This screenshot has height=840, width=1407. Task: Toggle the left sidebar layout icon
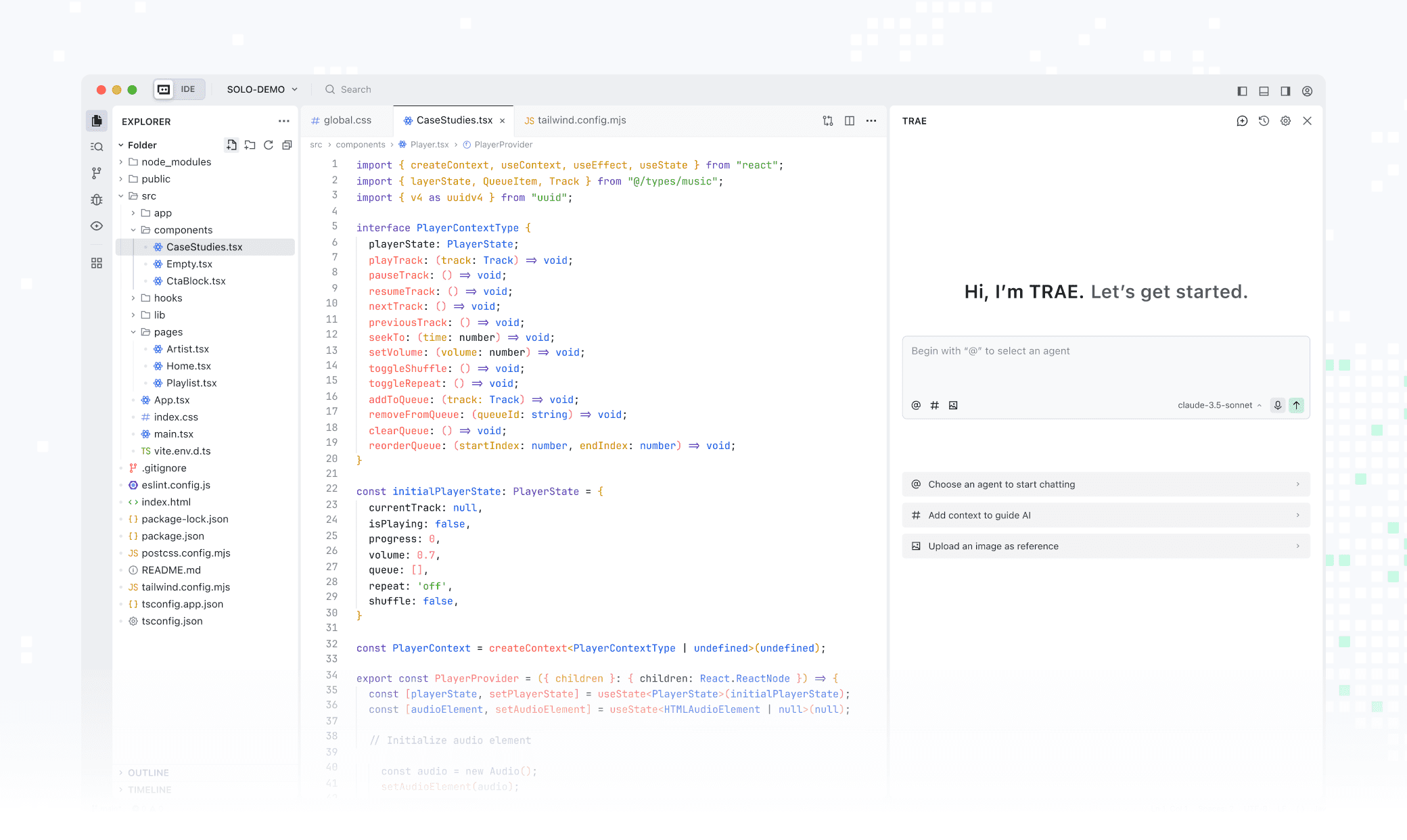(1242, 91)
